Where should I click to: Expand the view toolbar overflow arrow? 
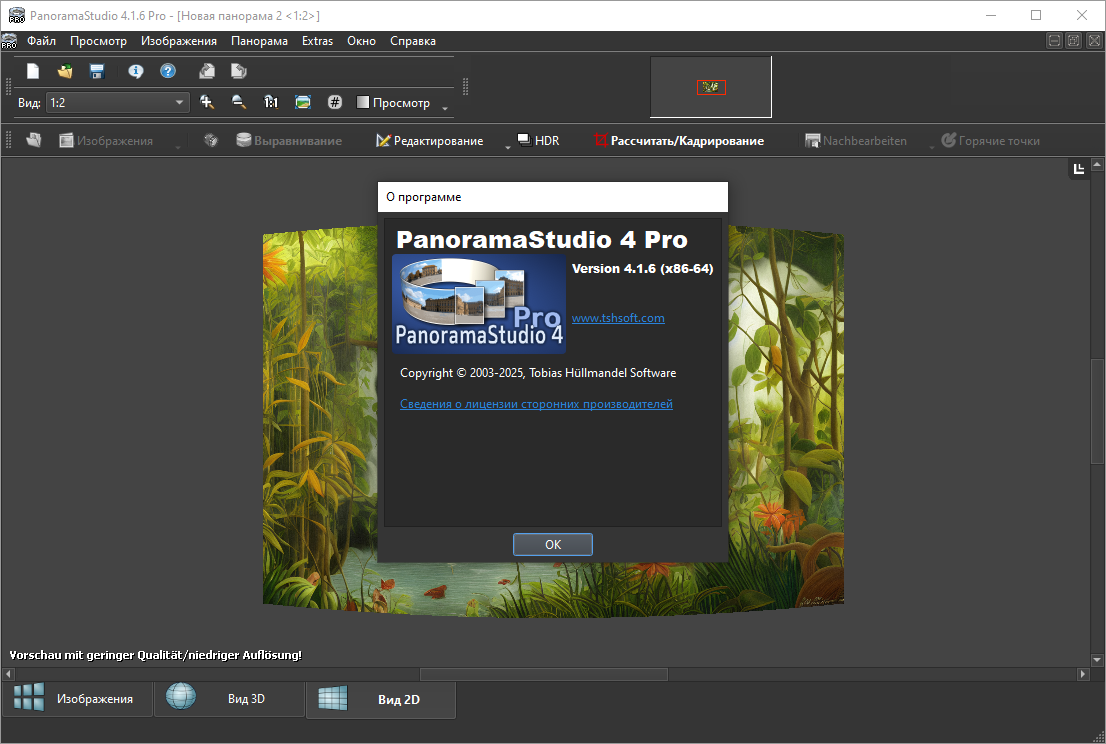click(x=445, y=108)
